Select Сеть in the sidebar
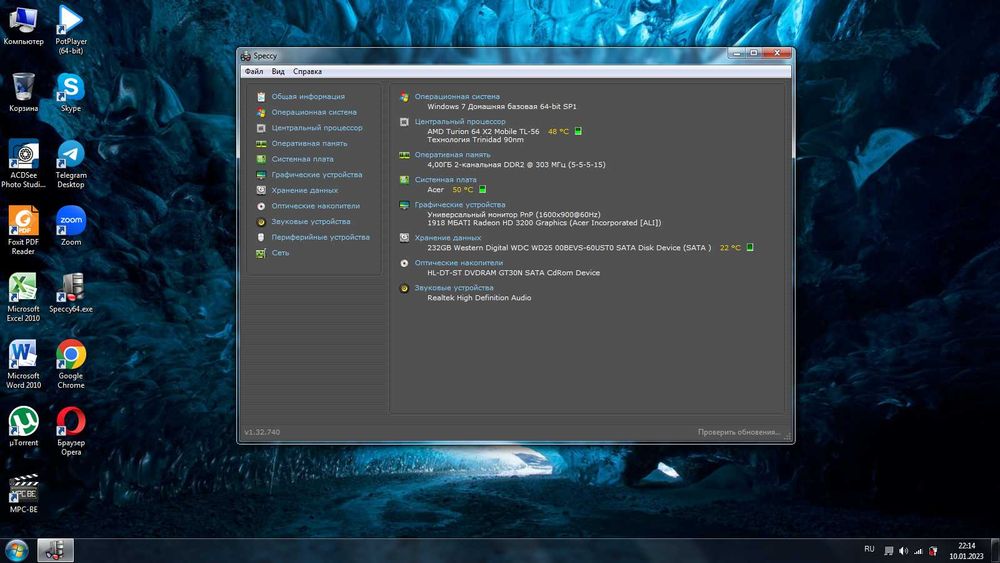 coord(280,252)
